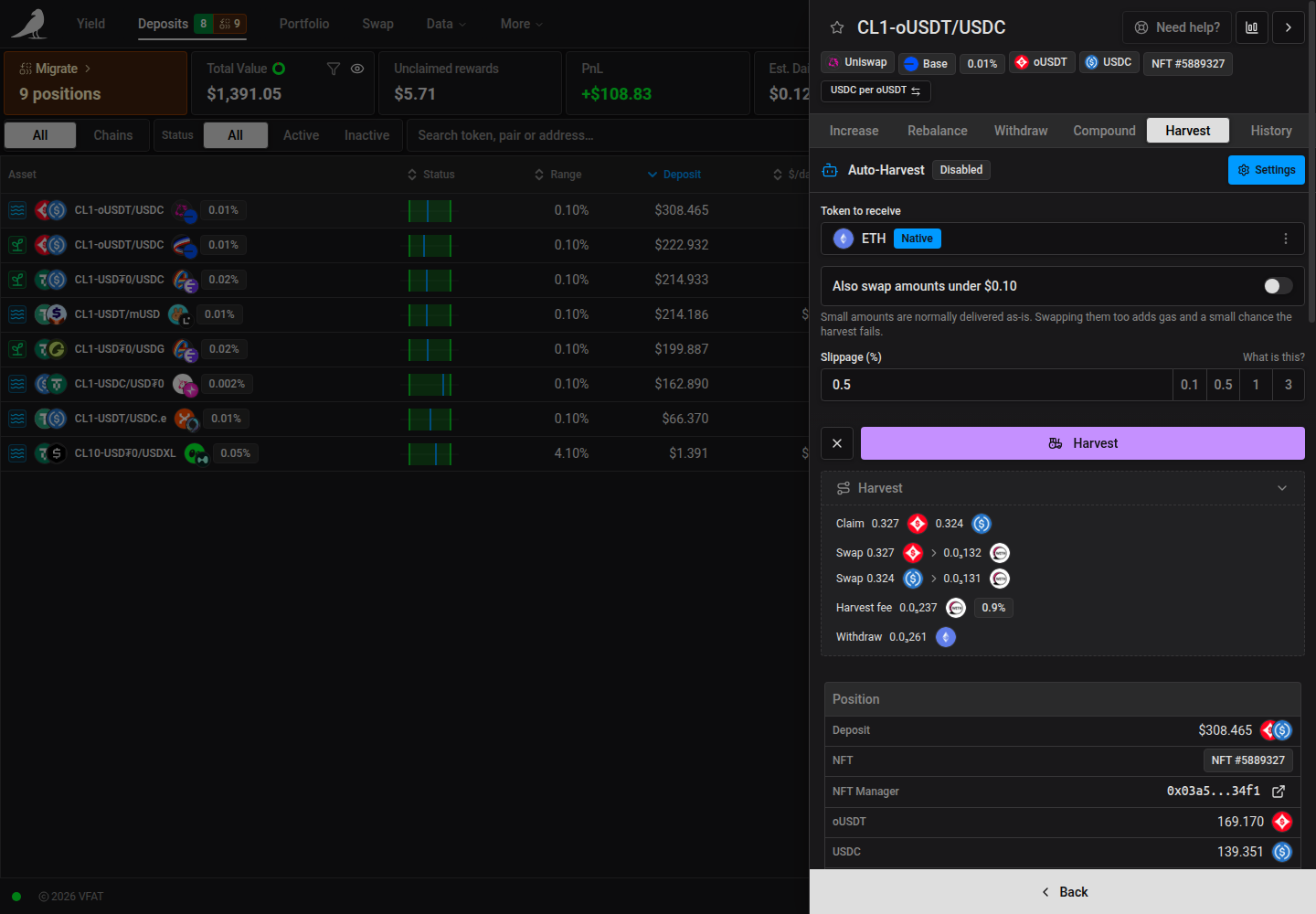Toggle Also swap amounts under $0.10
Image resolution: width=1316 pixels, height=914 pixels.
(x=1278, y=286)
